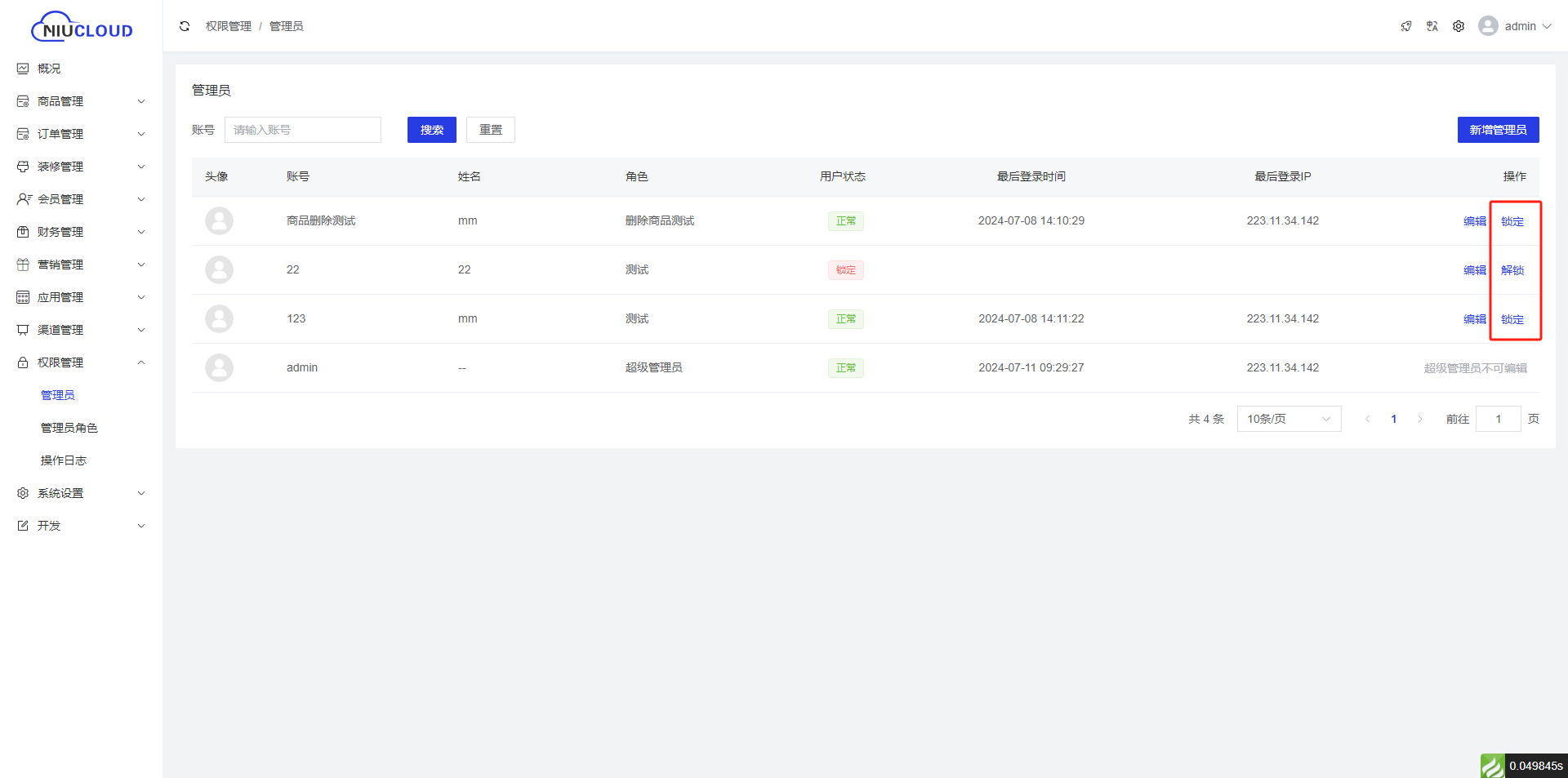Click the admin user avatar icon
This screenshot has width=1568, height=778.
(x=1488, y=26)
